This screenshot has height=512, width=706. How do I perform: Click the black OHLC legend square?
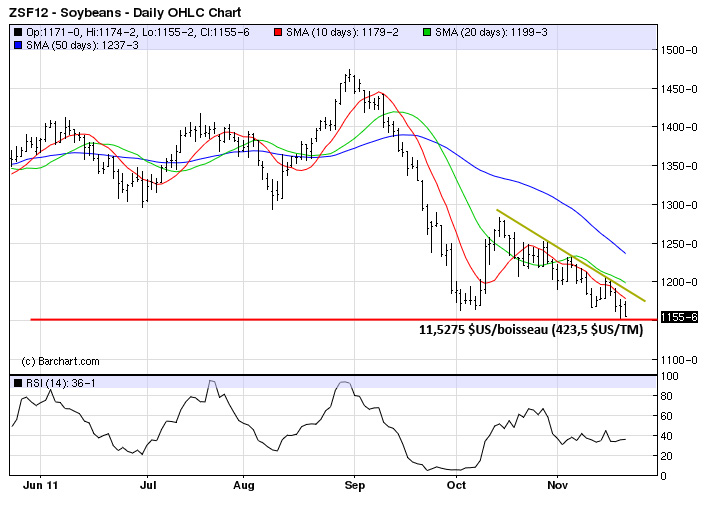[18, 32]
